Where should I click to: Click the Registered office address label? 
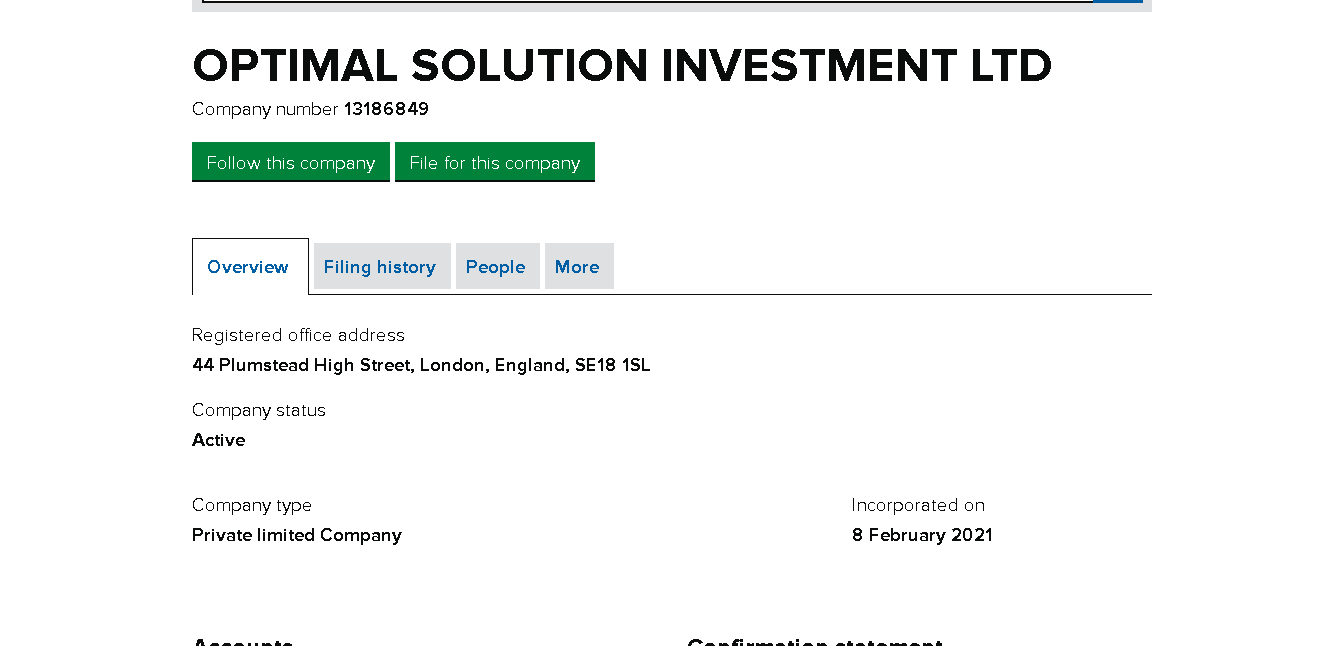[x=298, y=335]
